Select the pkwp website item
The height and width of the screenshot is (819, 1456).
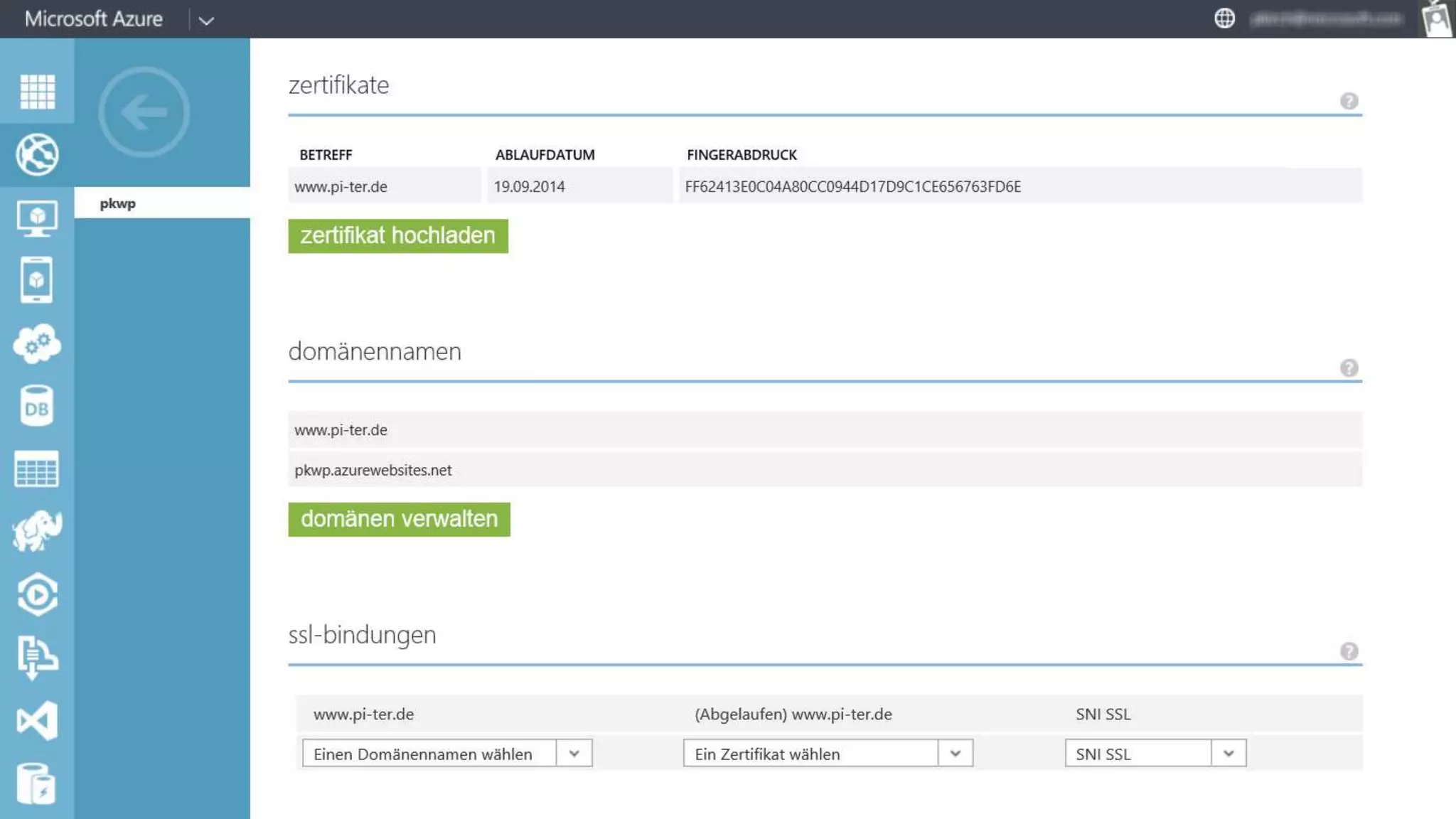coord(118,203)
